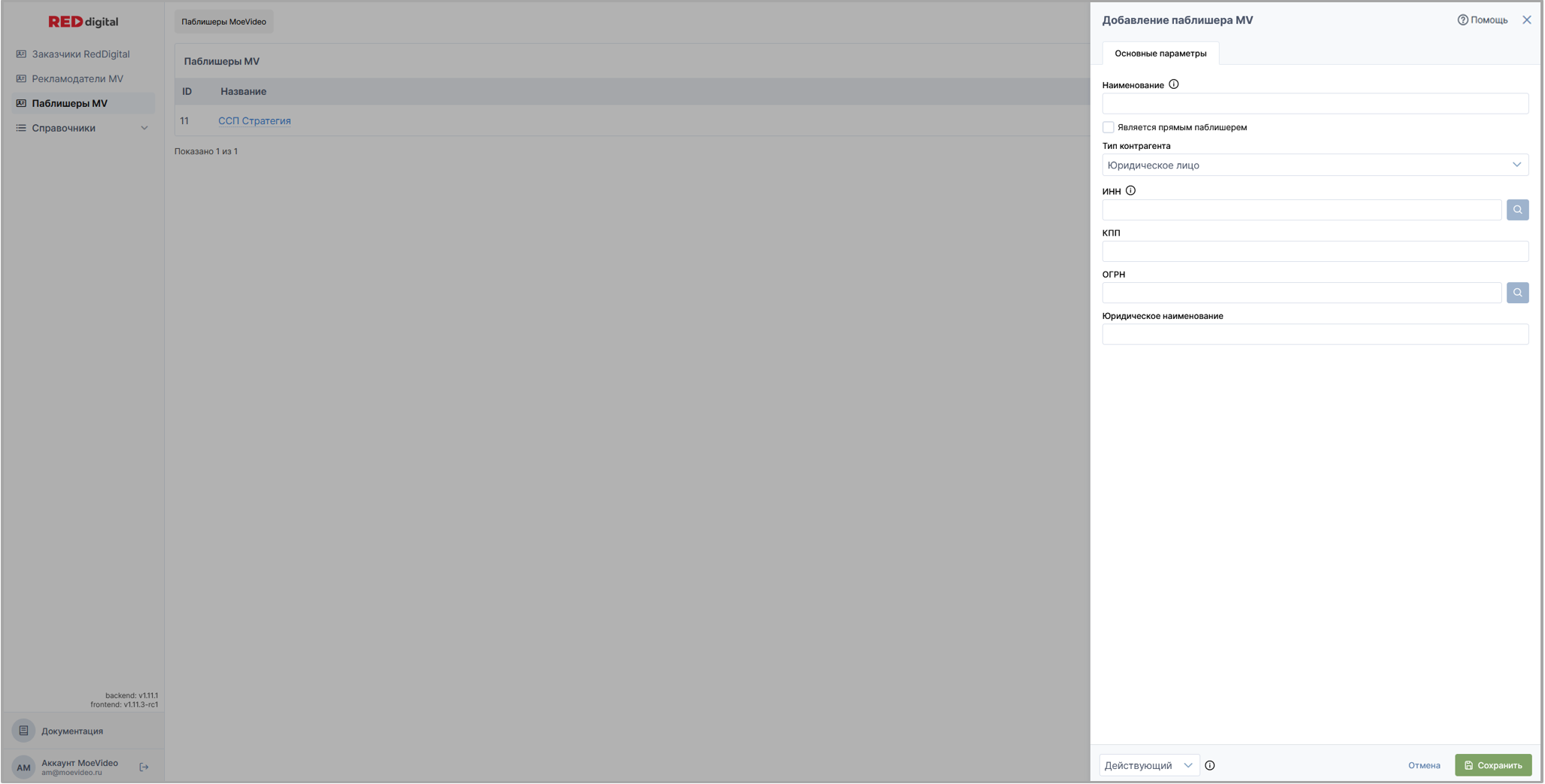Image resolution: width=1545 pixels, height=784 pixels.
Task: Open the Тип контрагента dropdown
Action: pyautogui.click(x=1314, y=165)
